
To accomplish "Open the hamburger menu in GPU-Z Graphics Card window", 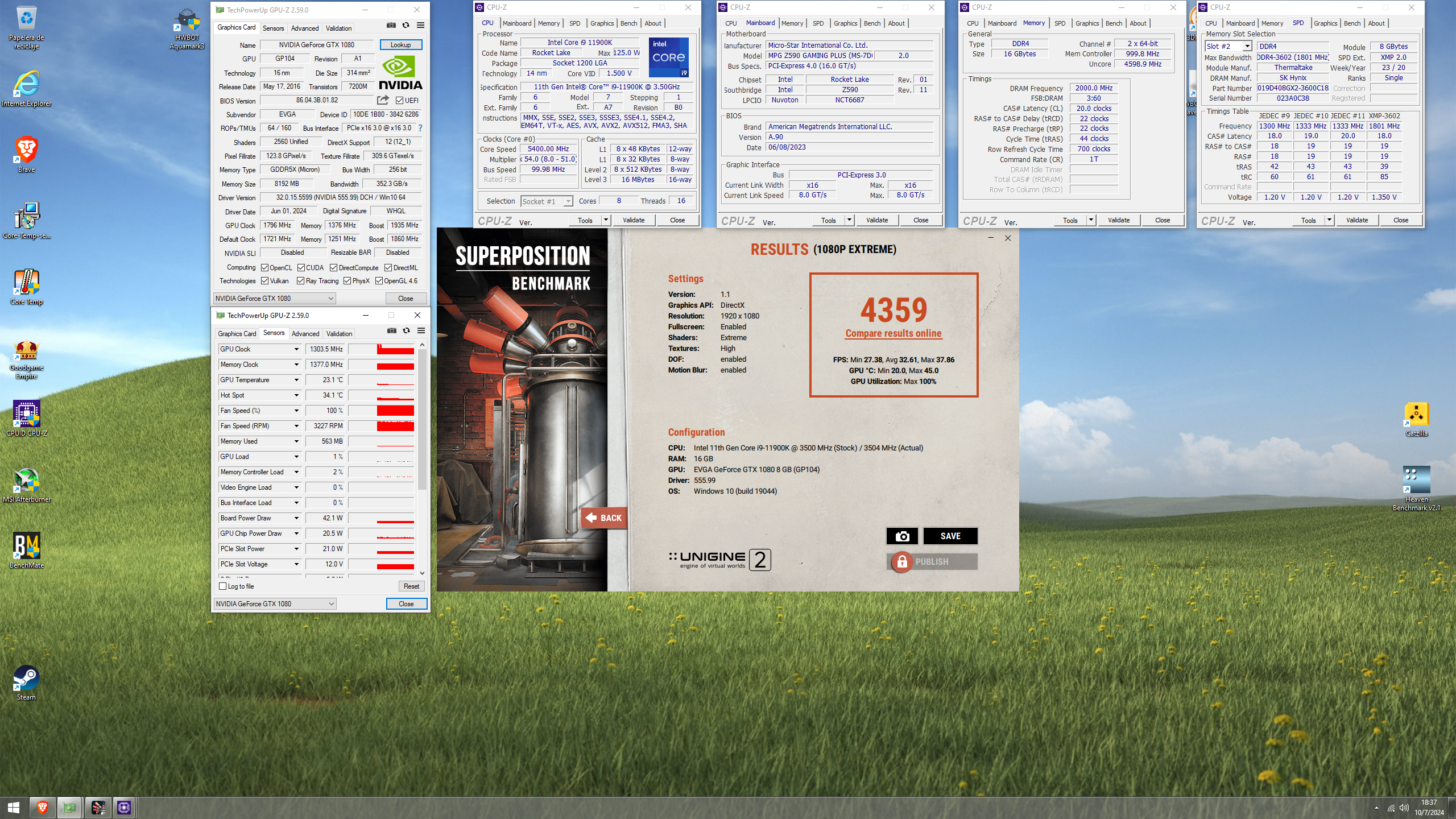I will tap(421, 25).
